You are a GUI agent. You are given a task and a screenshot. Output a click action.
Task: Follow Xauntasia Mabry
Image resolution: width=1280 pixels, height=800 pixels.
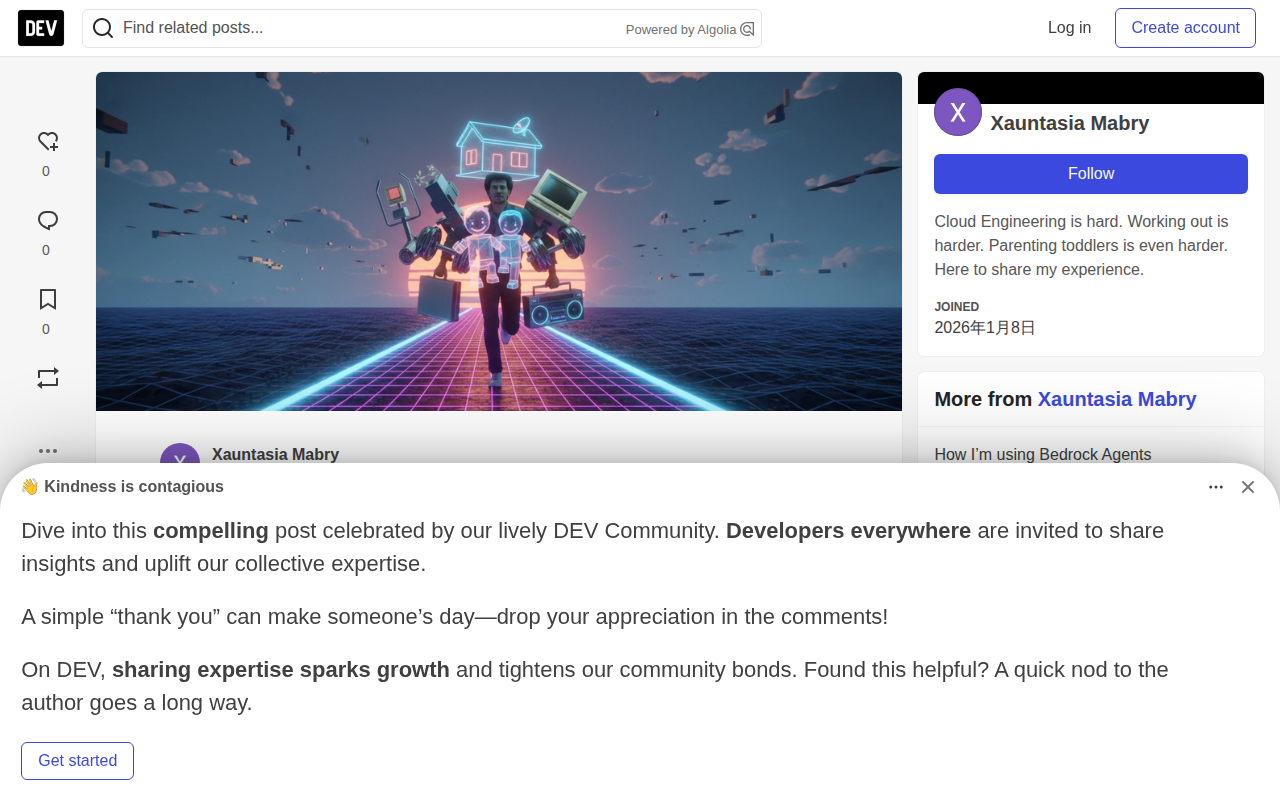coord(1091,174)
